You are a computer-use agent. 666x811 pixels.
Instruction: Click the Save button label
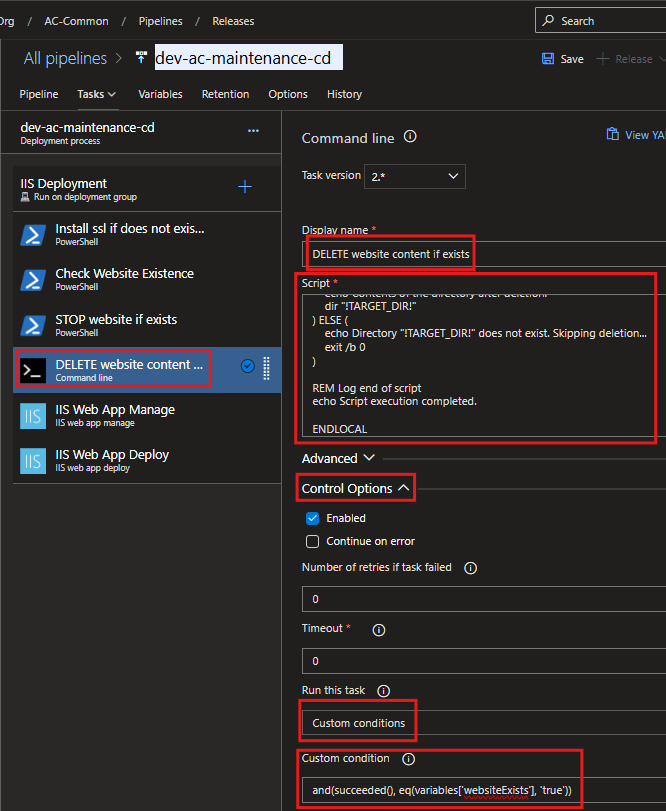point(572,59)
